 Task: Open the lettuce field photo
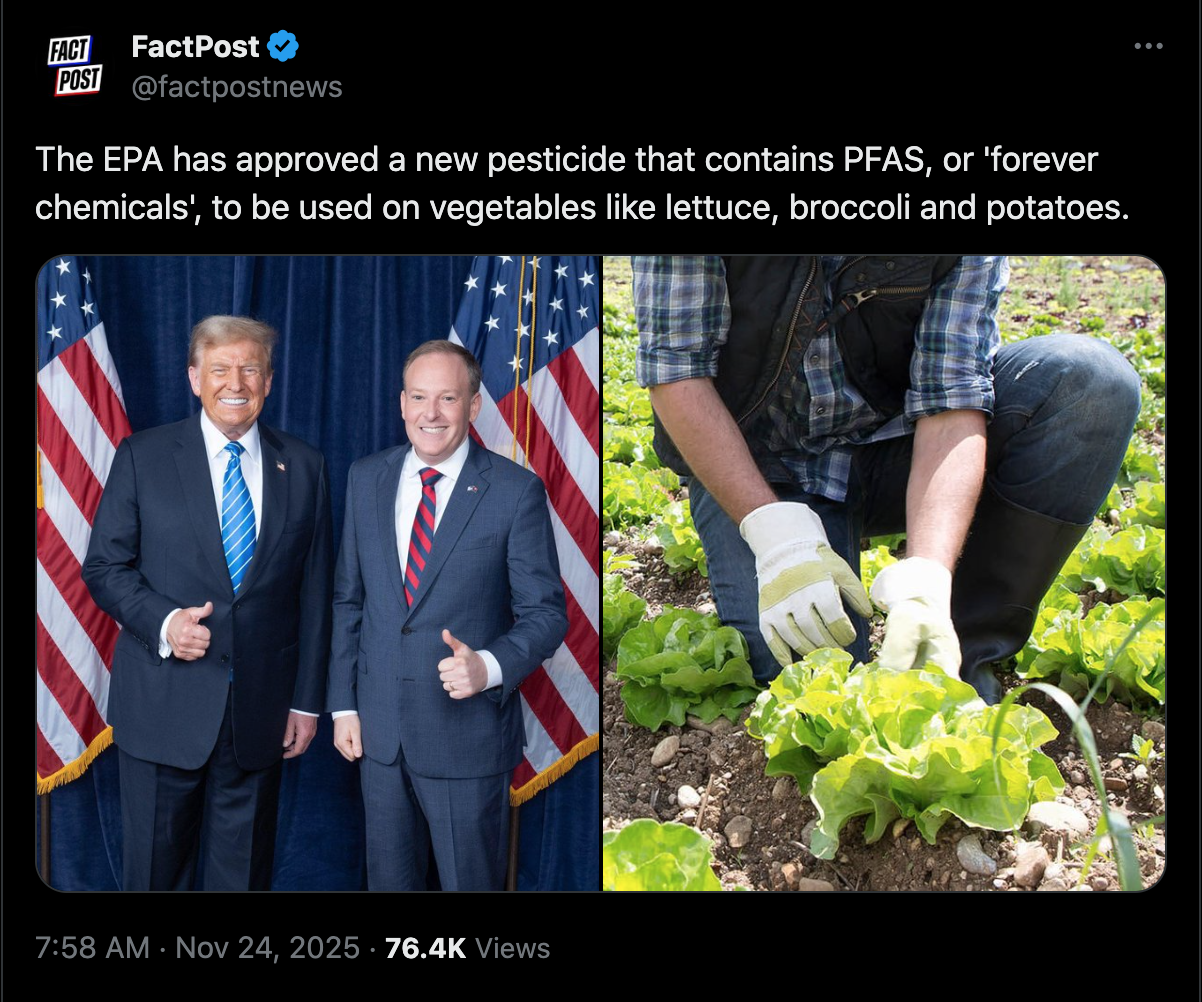884,572
